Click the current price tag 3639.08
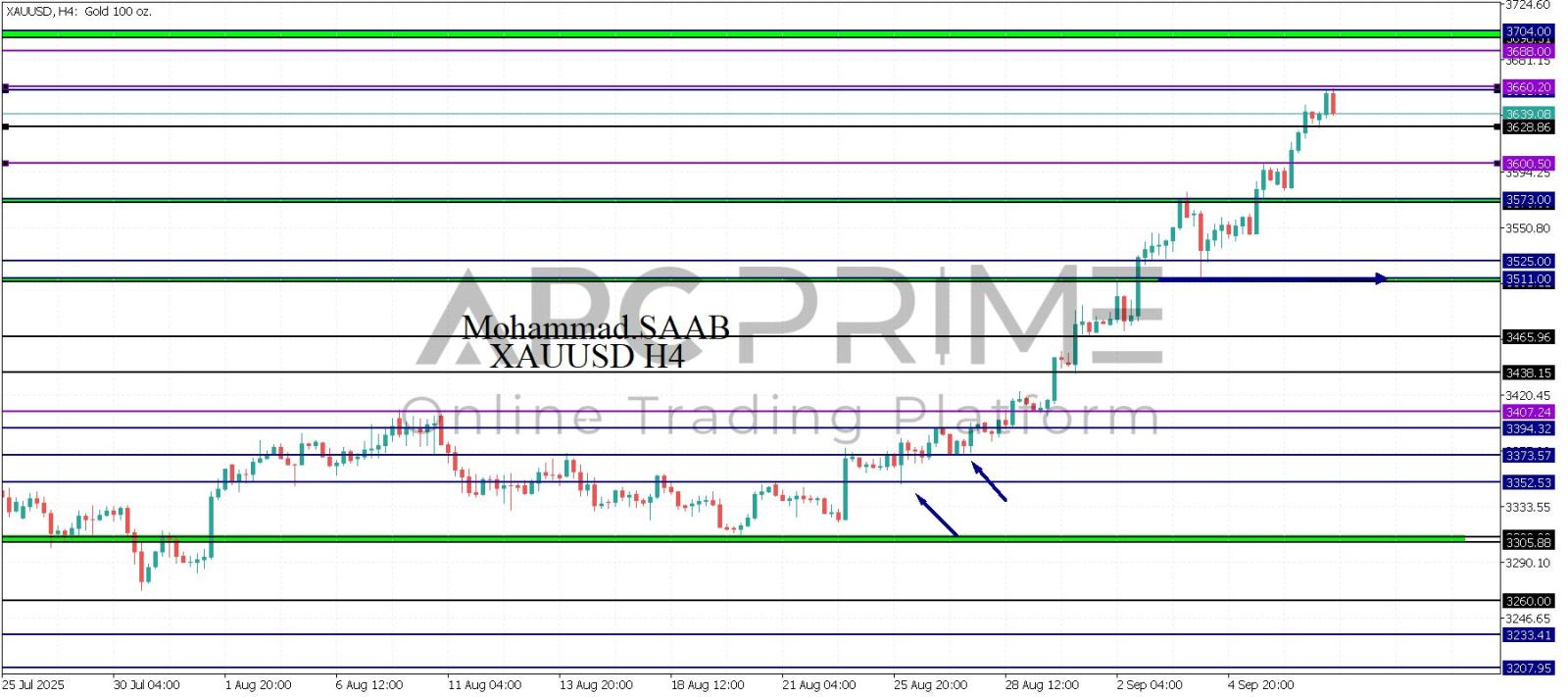 (1528, 114)
